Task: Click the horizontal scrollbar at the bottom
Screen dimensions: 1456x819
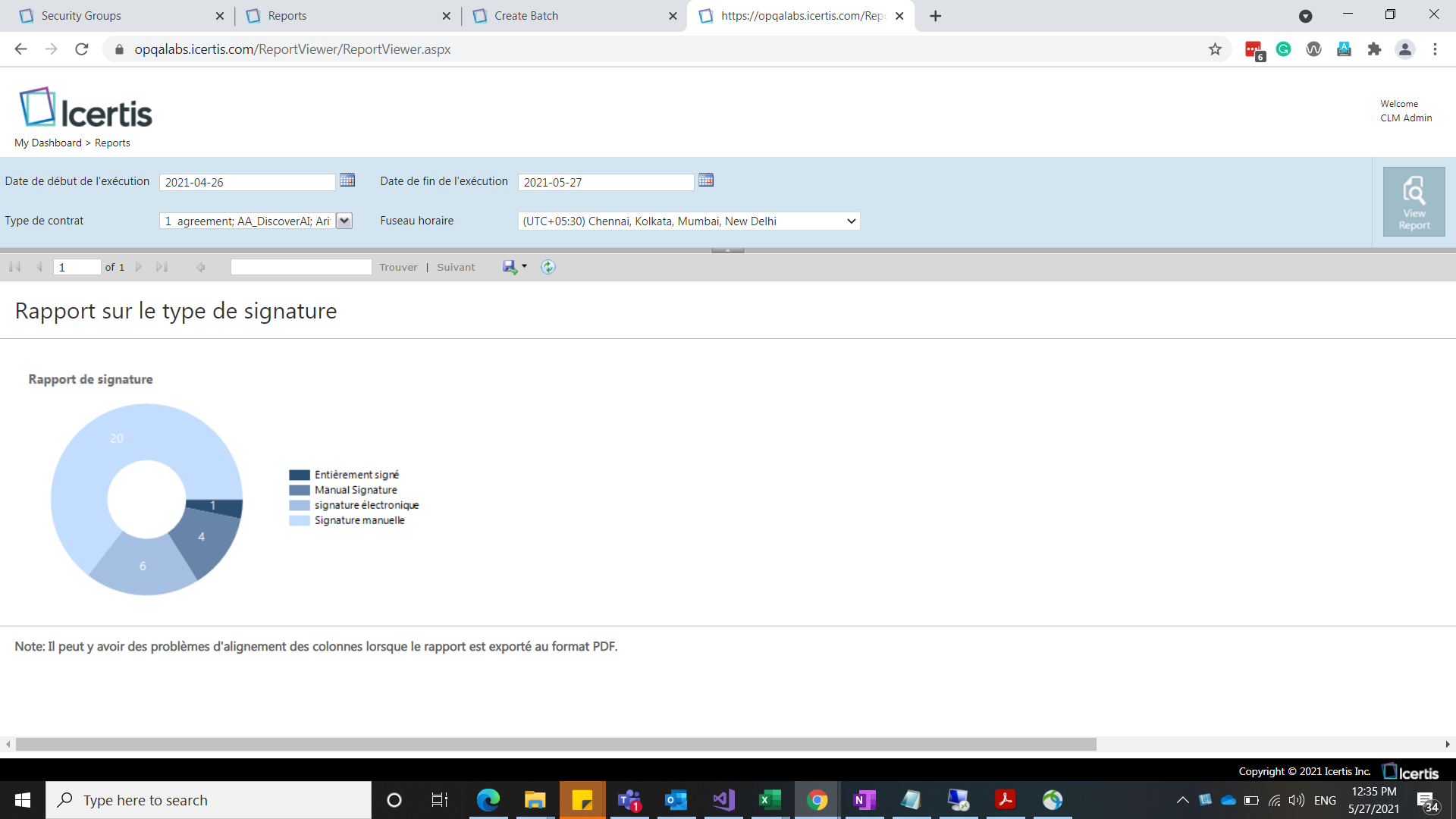Action: (x=556, y=745)
